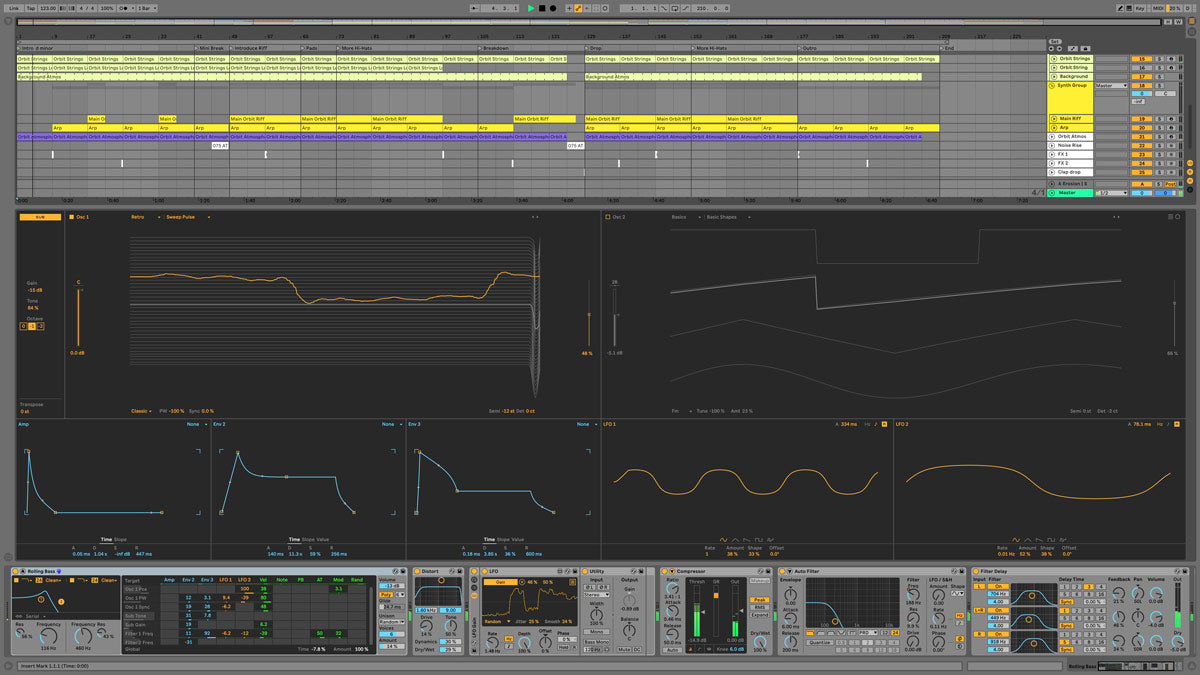Select the Osc 1 tab
The width and height of the screenshot is (1200, 675).
coord(83,216)
